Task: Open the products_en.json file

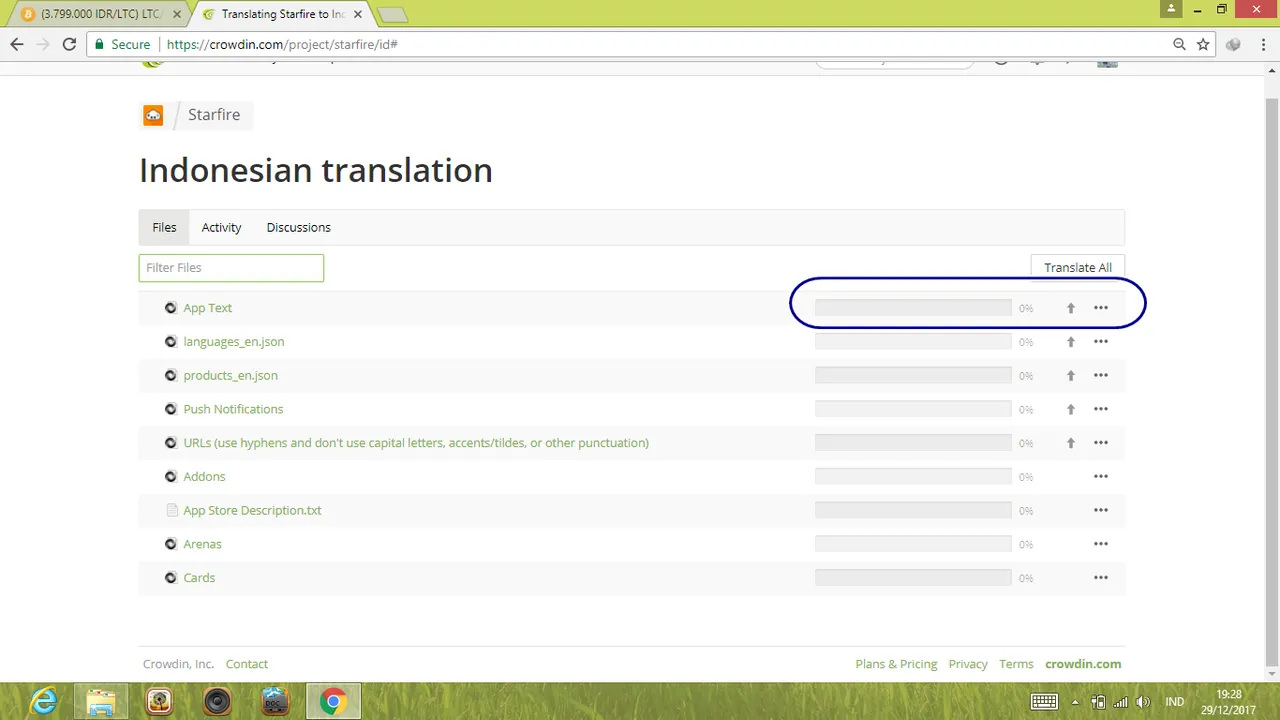Action: 230,375
